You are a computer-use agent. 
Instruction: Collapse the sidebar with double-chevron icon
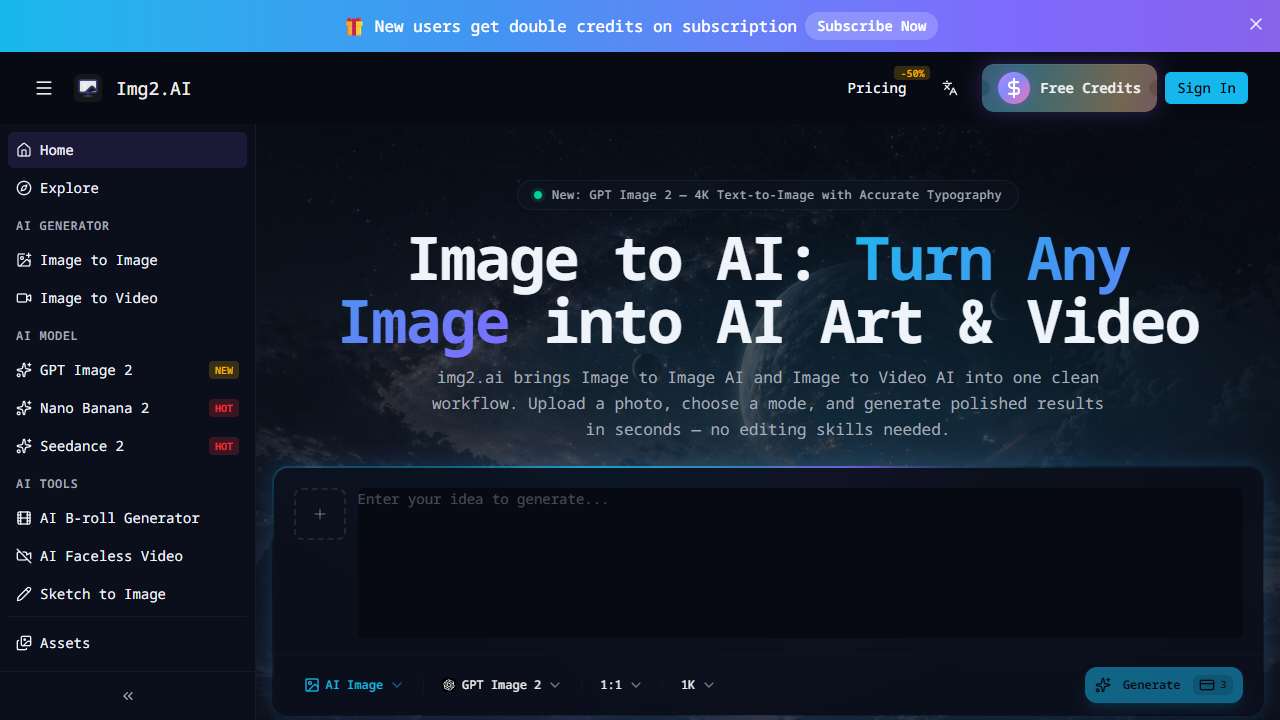click(x=128, y=696)
